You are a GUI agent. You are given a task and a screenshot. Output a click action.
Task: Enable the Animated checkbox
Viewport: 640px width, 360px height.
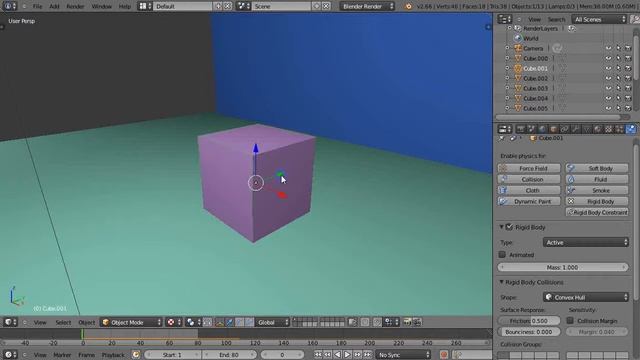(x=502, y=254)
